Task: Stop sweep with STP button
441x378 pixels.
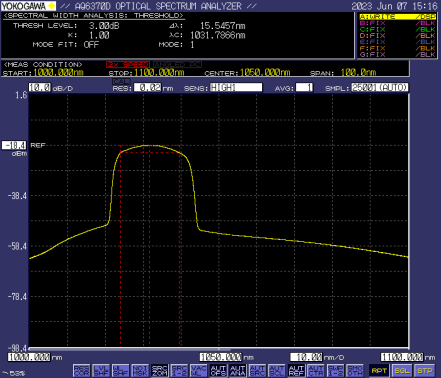Action: point(425,371)
